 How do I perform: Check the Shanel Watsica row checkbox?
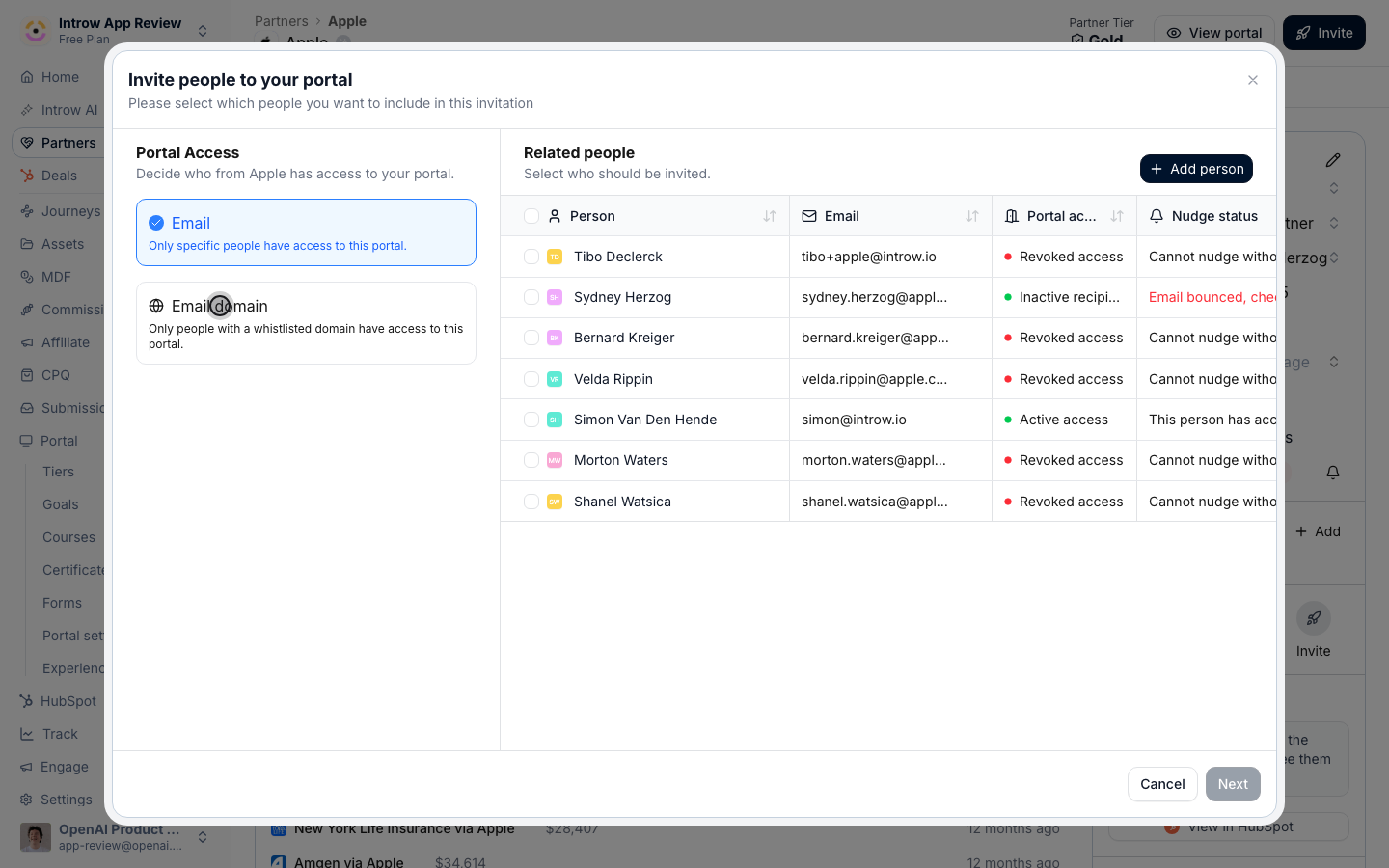(x=531, y=502)
